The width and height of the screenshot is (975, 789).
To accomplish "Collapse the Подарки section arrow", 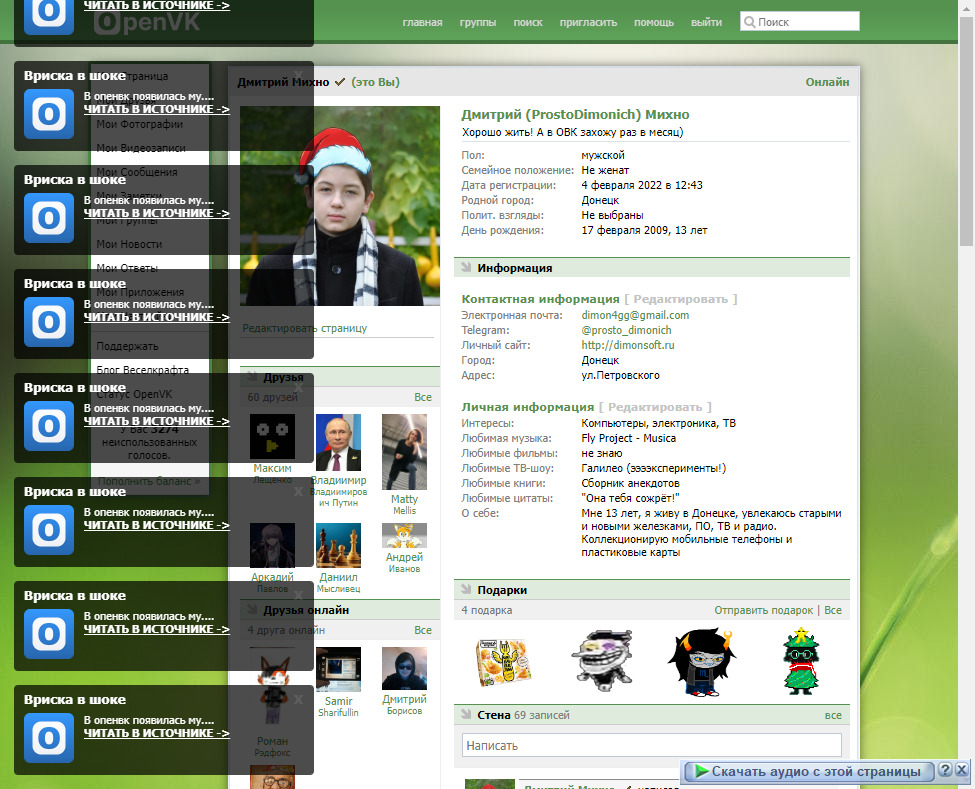I will [466, 589].
